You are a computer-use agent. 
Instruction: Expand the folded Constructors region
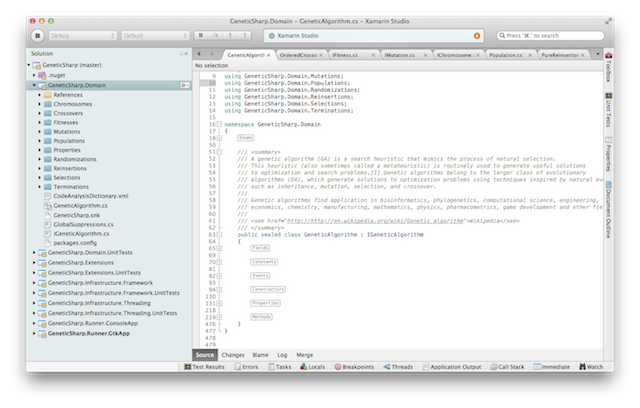(x=268, y=289)
